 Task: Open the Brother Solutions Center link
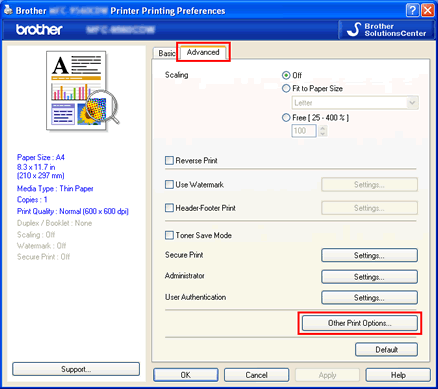pos(386,30)
